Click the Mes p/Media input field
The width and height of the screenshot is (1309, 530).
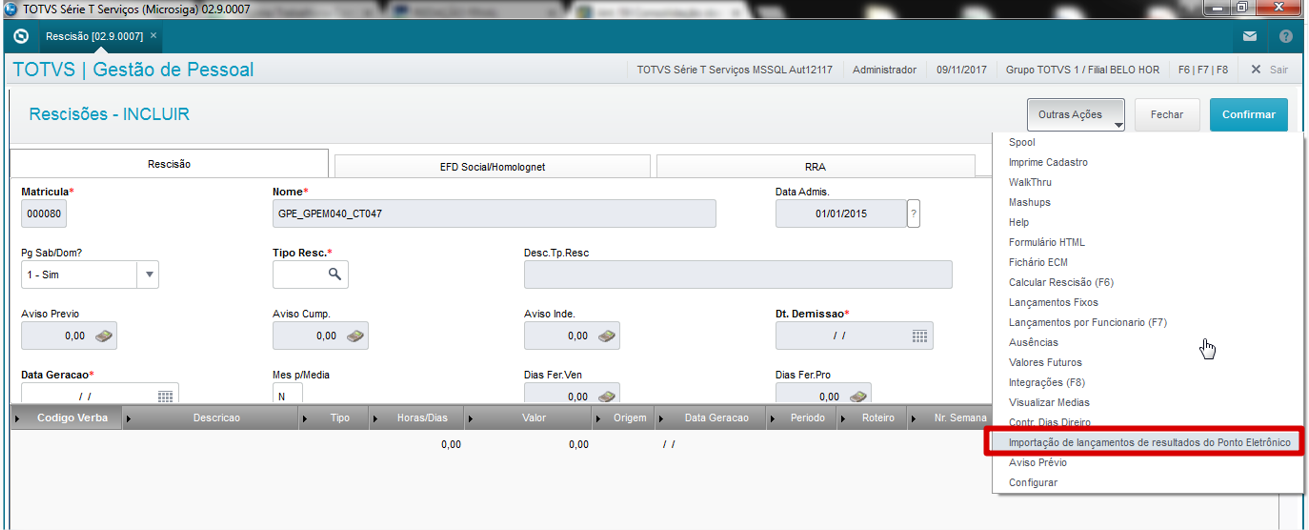pos(287,395)
